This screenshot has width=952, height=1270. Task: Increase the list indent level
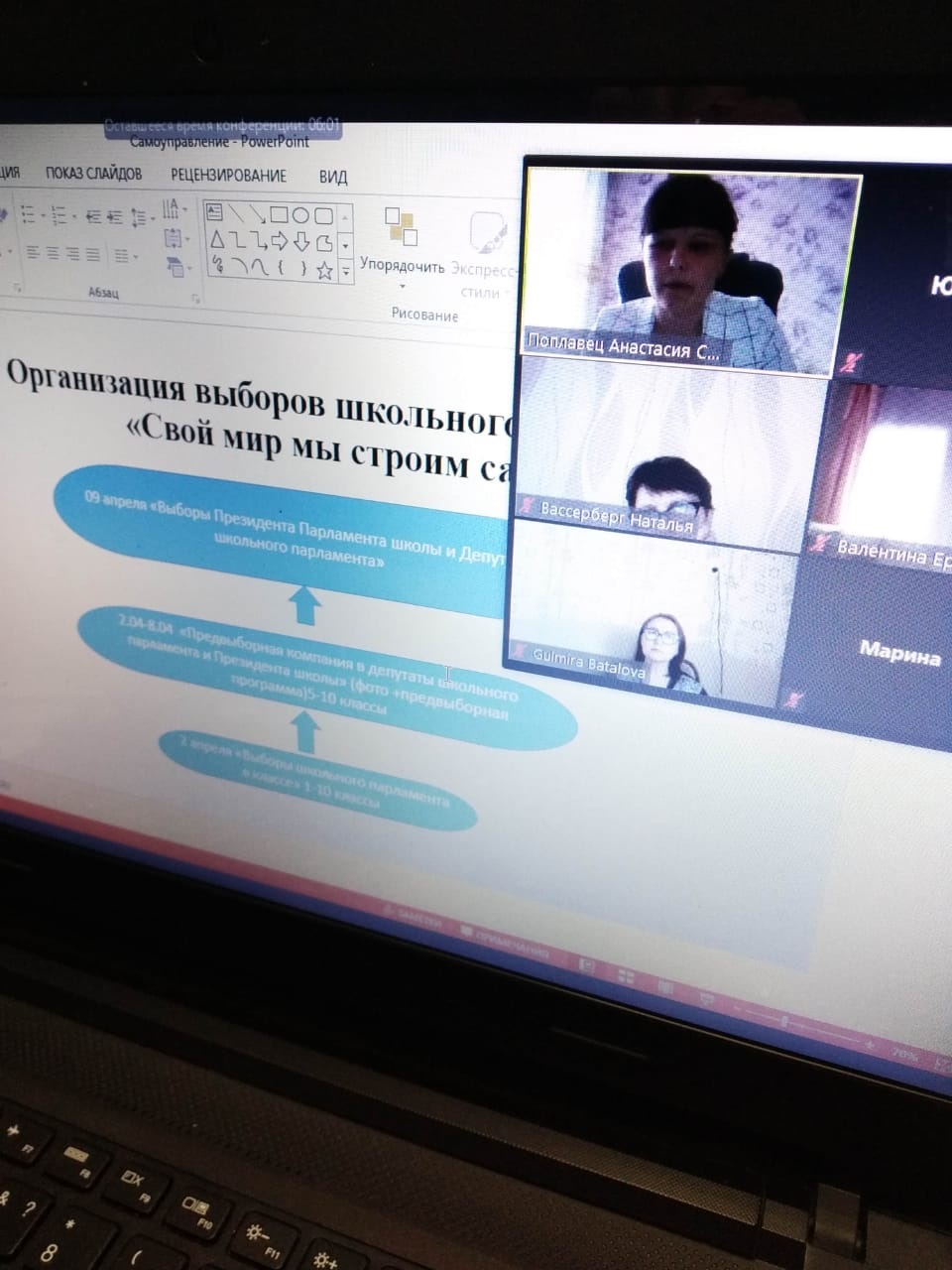click(x=115, y=215)
